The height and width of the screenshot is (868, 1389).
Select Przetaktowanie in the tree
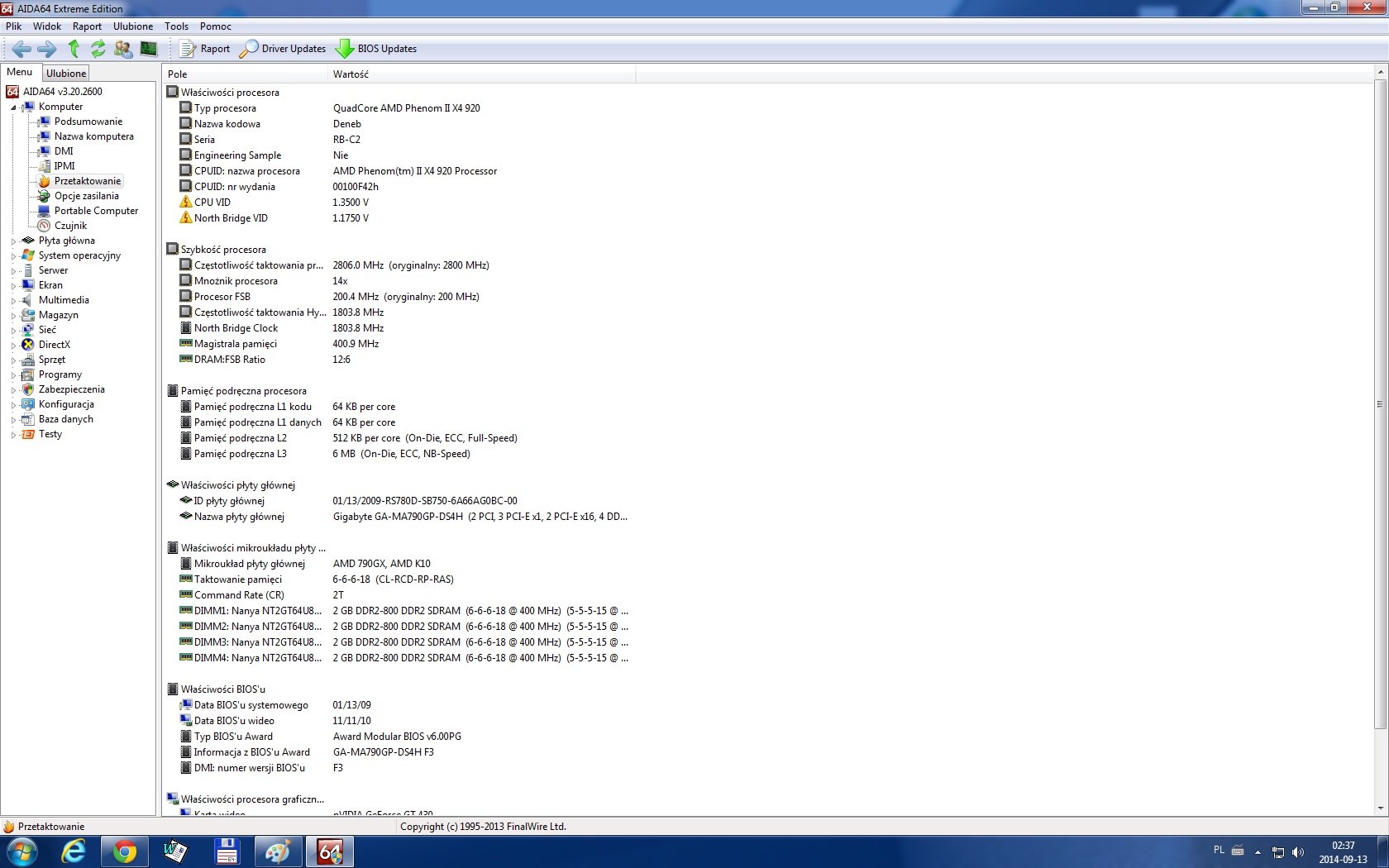[x=88, y=181]
